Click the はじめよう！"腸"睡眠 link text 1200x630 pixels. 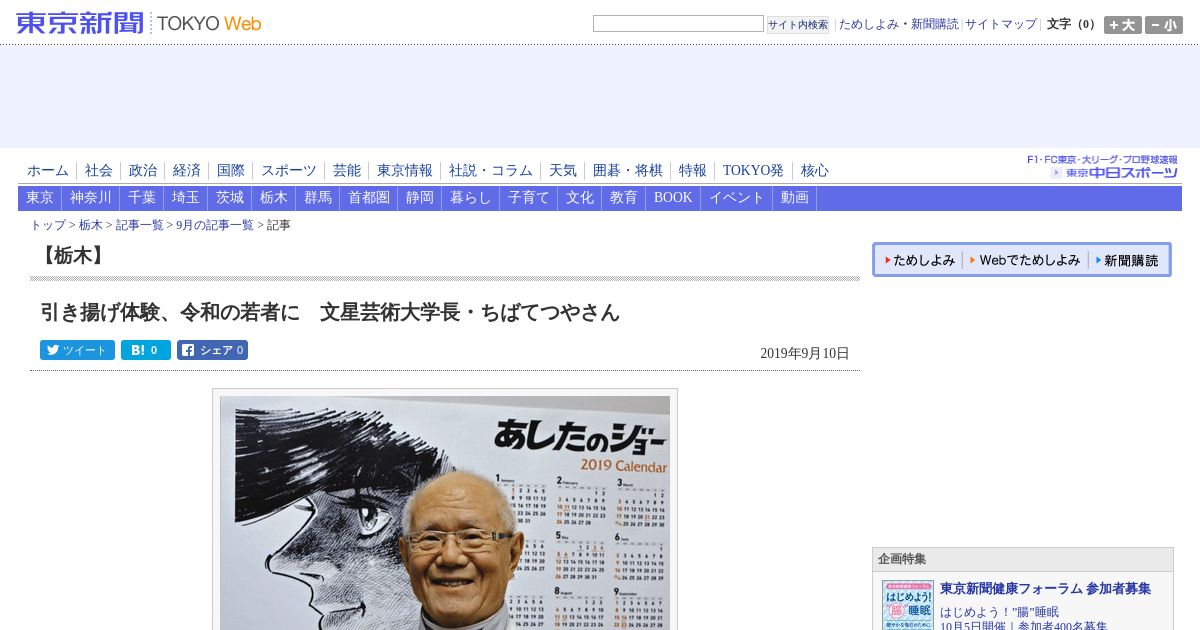tap(999, 612)
